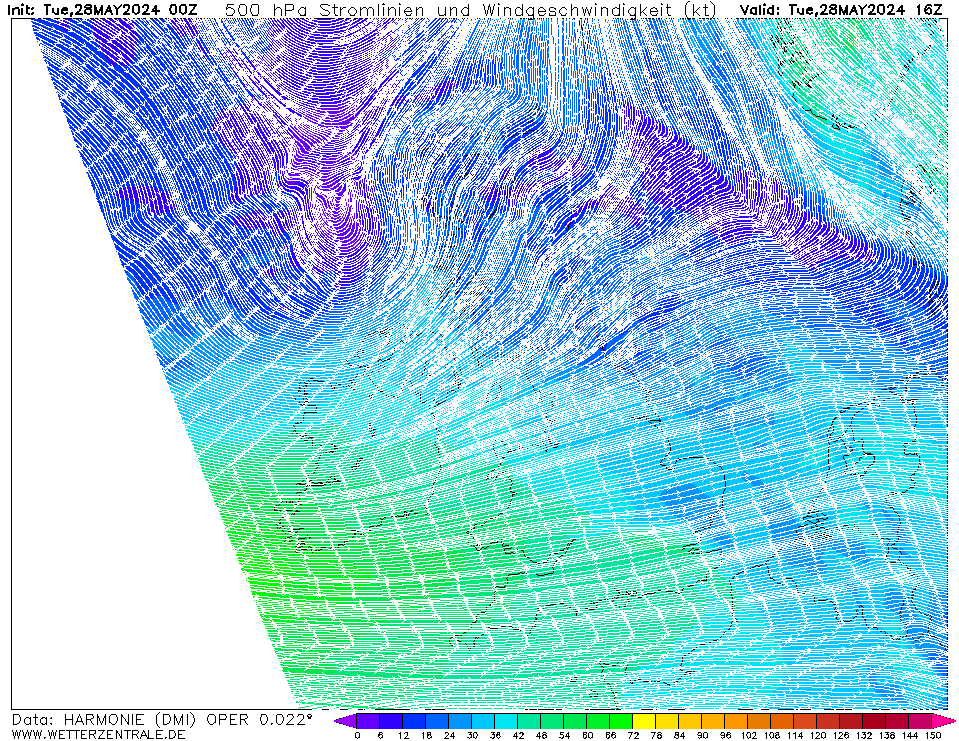
Task: Click the crimson swatch between 132 and 138
Action: [875, 721]
